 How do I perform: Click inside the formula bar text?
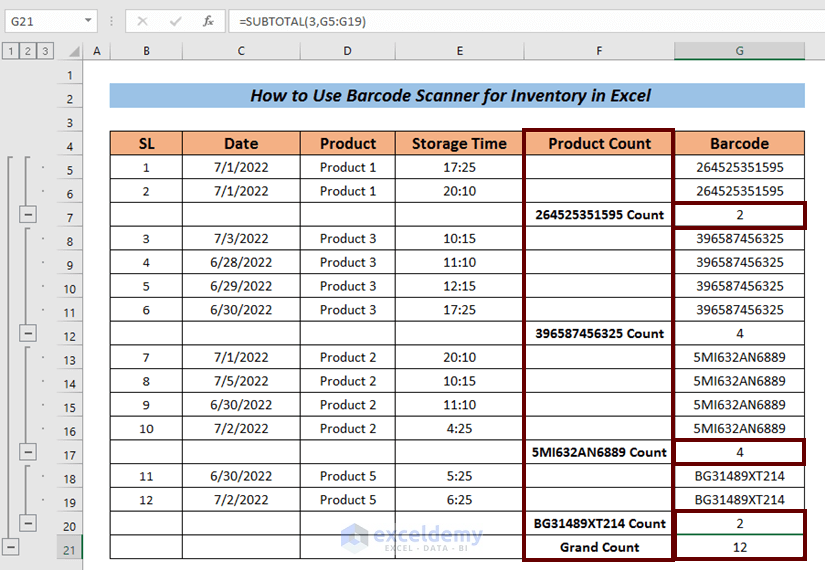[x=303, y=22]
